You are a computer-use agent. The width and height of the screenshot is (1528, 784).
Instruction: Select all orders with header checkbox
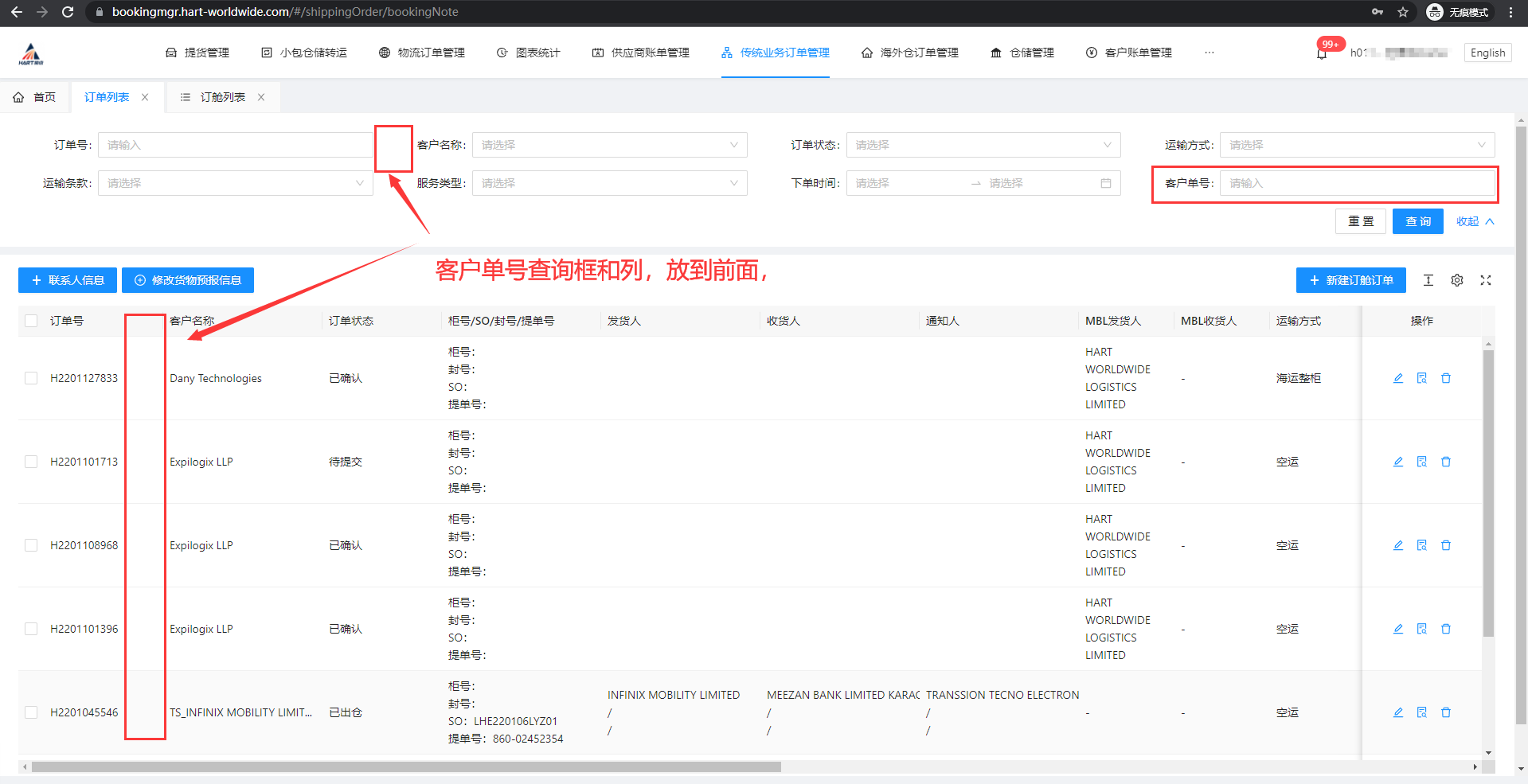click(31, 321)
